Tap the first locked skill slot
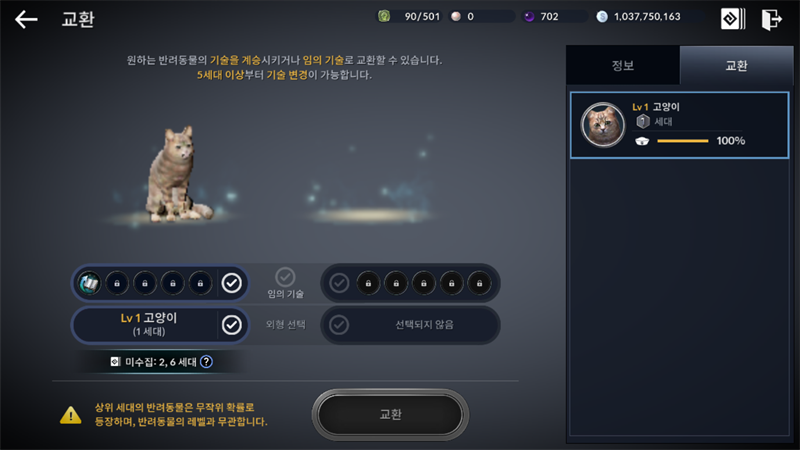 [117, 283]
